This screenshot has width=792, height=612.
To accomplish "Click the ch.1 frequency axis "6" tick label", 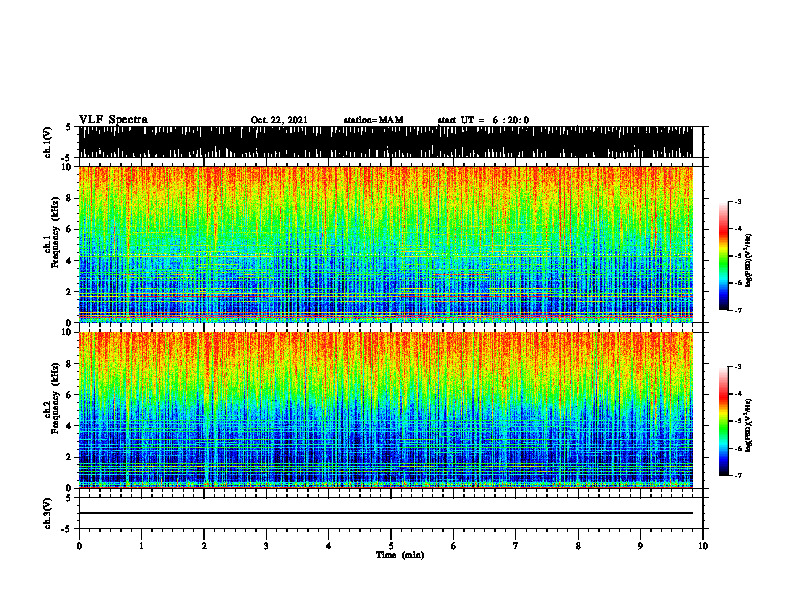I will 69,229.
